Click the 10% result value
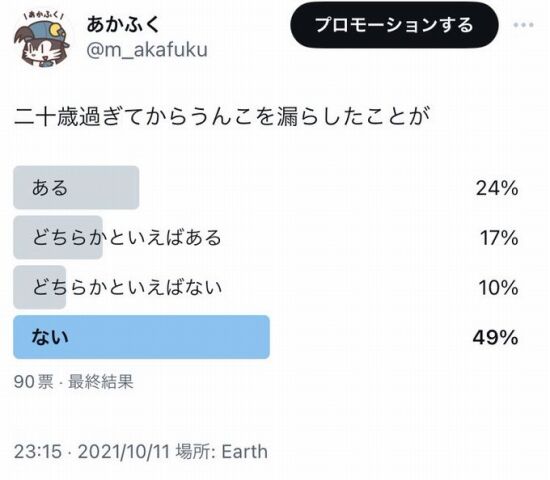Image resolution: width=550 pixels, height=480 pixels. click(498, 288)
